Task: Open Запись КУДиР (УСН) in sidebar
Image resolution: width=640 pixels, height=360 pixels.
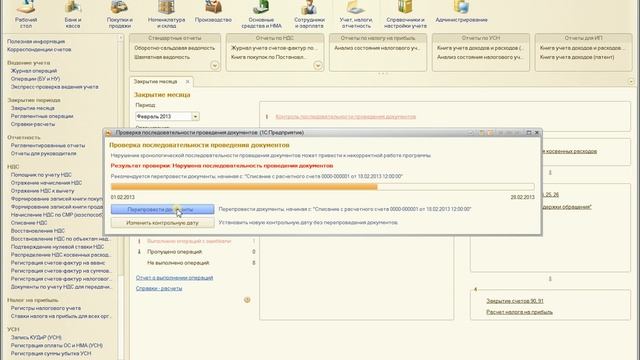Action: (x=36, y=338)
